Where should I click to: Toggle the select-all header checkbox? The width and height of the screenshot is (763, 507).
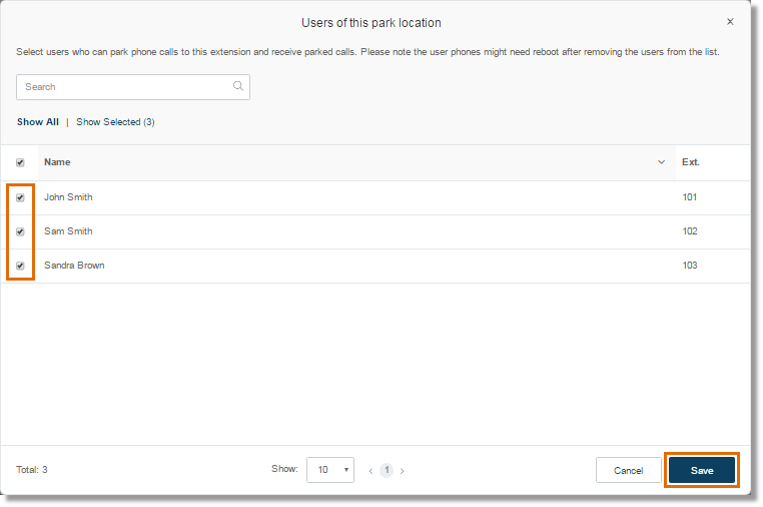pyautogui.click(x=20, y=163)
